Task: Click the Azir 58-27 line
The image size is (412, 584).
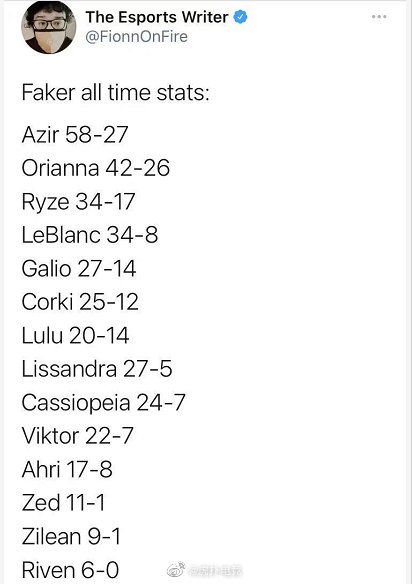Action: click(75, 134)
